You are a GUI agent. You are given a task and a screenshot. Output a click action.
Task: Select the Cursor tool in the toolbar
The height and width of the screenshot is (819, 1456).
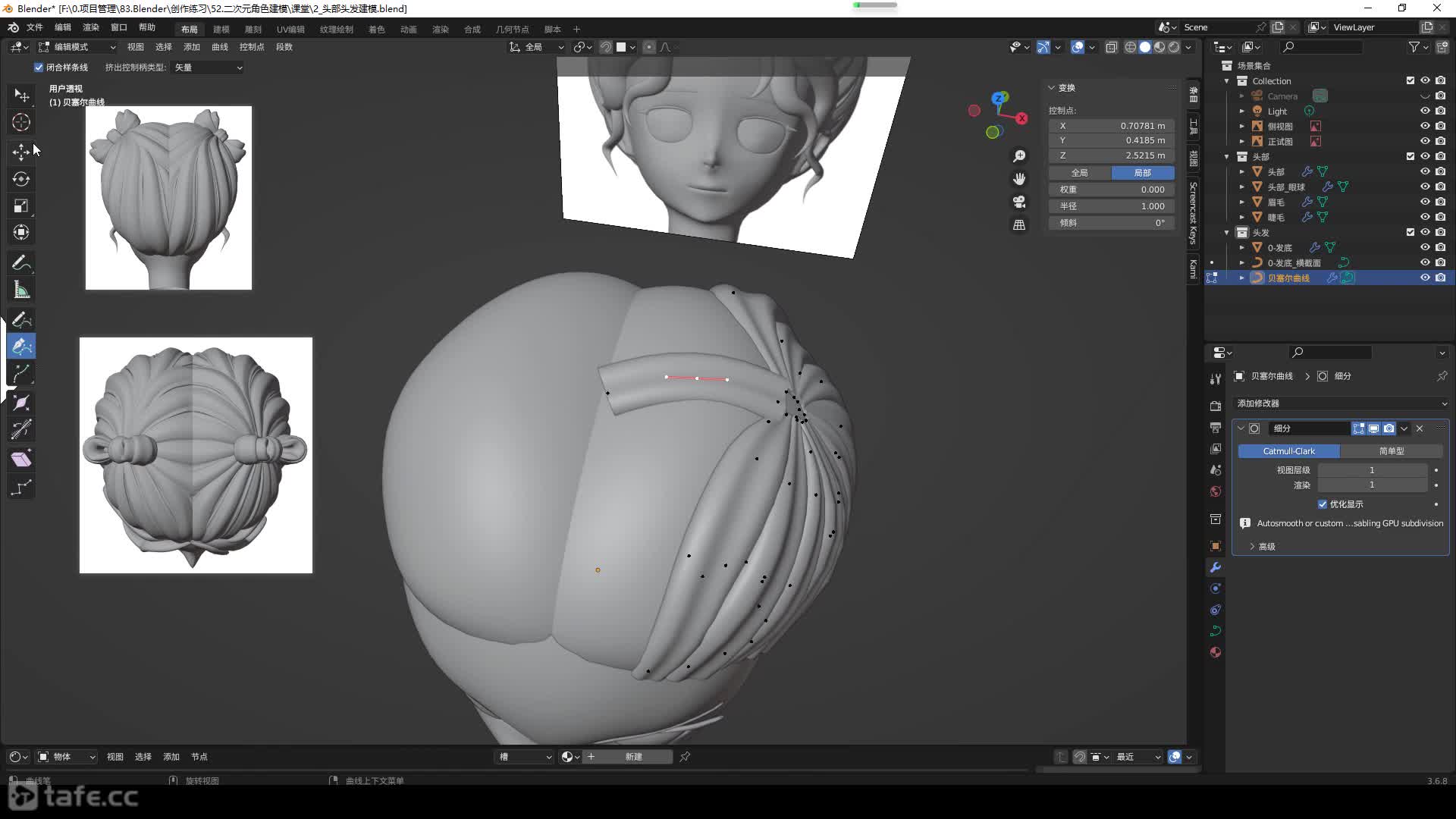pos(21,122)
